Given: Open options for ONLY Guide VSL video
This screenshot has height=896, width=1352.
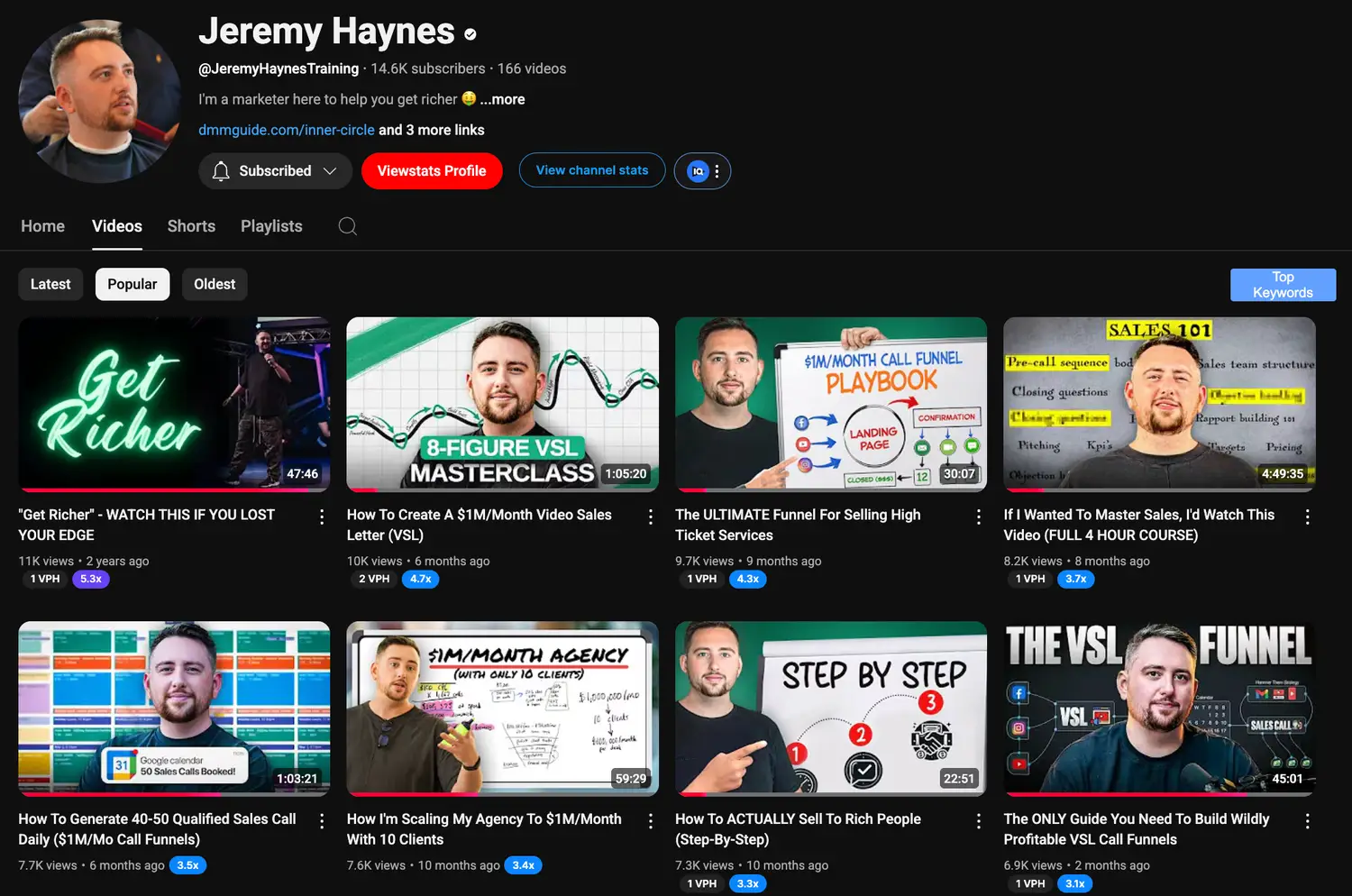Looking at the screenshot, I should (1307, 821).
